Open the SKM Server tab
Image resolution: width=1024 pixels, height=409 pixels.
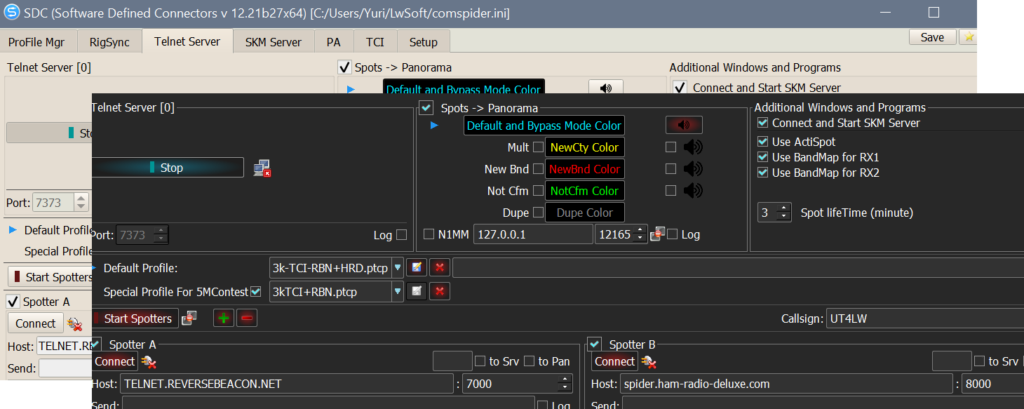pos(273,42)
